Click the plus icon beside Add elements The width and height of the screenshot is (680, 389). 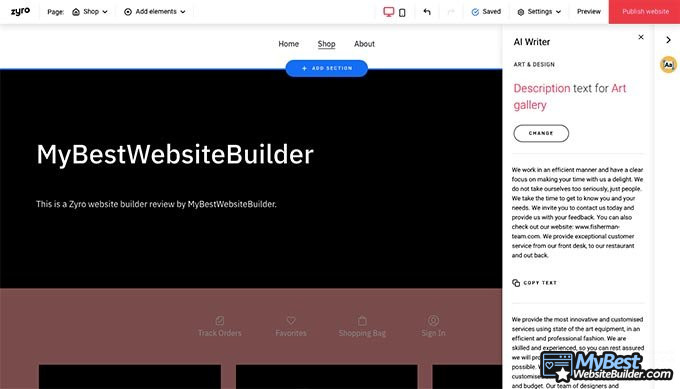(x=128, y=12)
